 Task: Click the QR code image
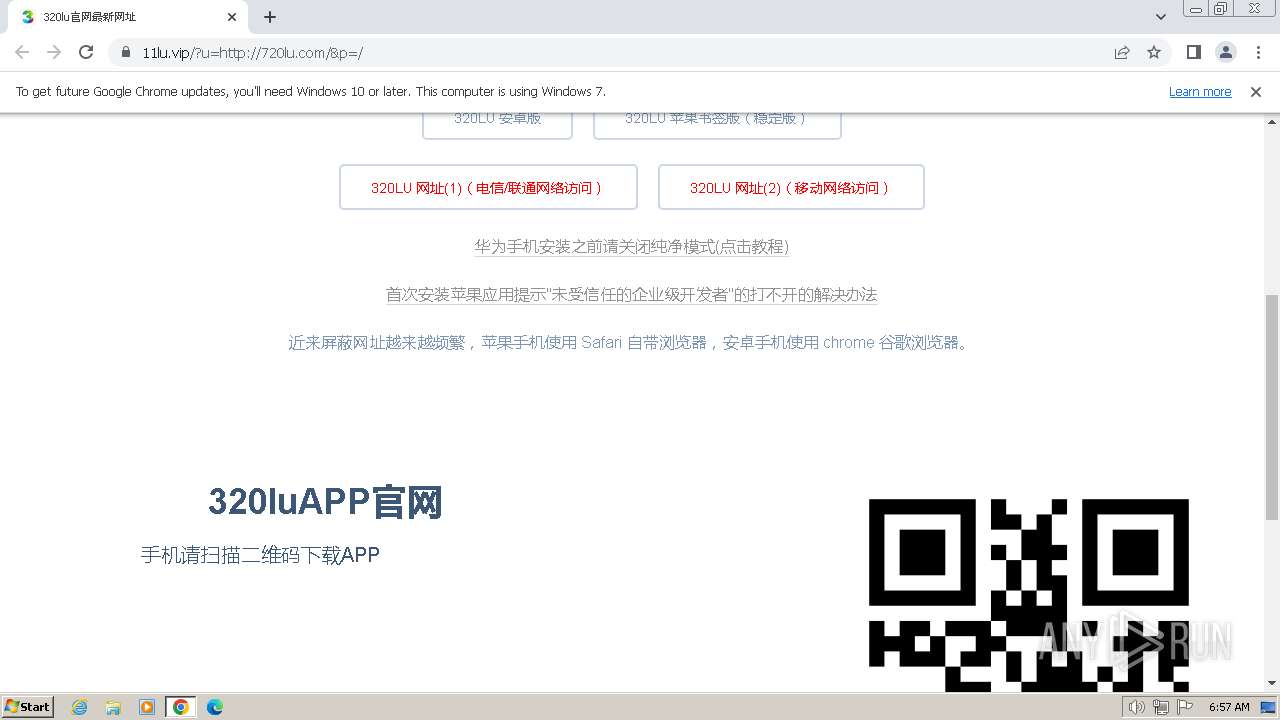point(1029,594)
